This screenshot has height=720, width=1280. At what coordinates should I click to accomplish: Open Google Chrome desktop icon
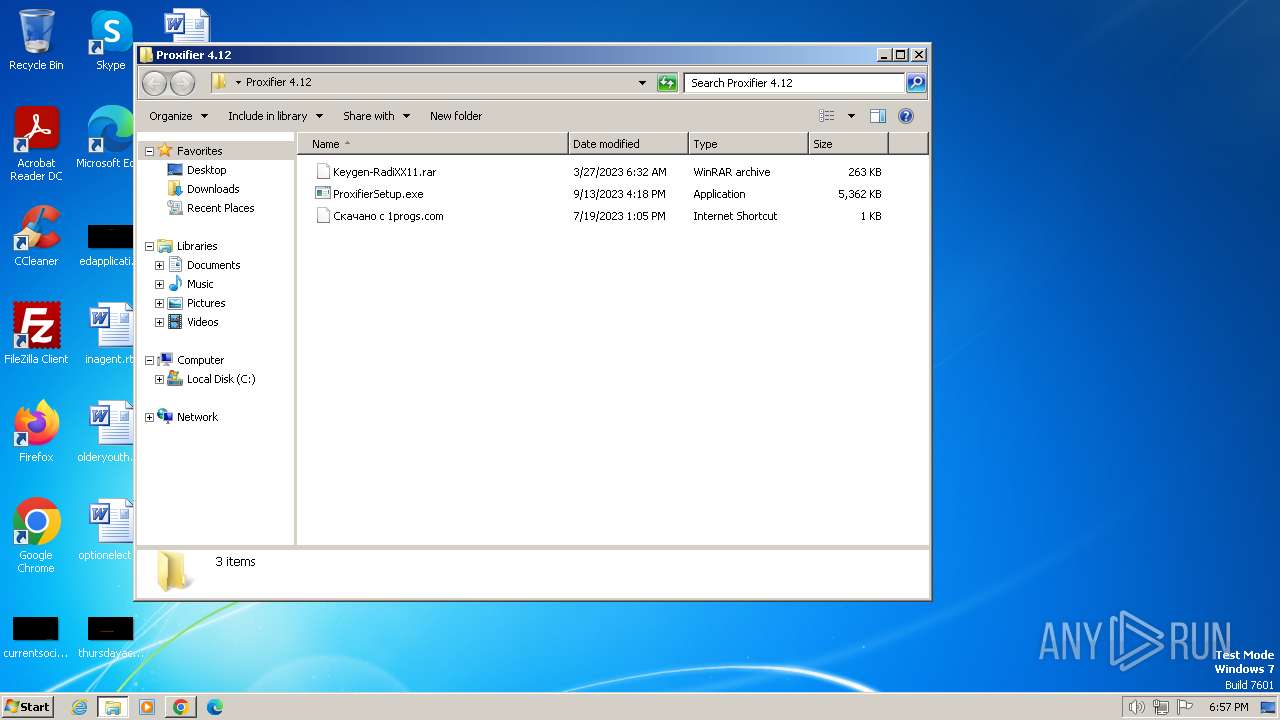pyautogui.click(x=36, y=536)
